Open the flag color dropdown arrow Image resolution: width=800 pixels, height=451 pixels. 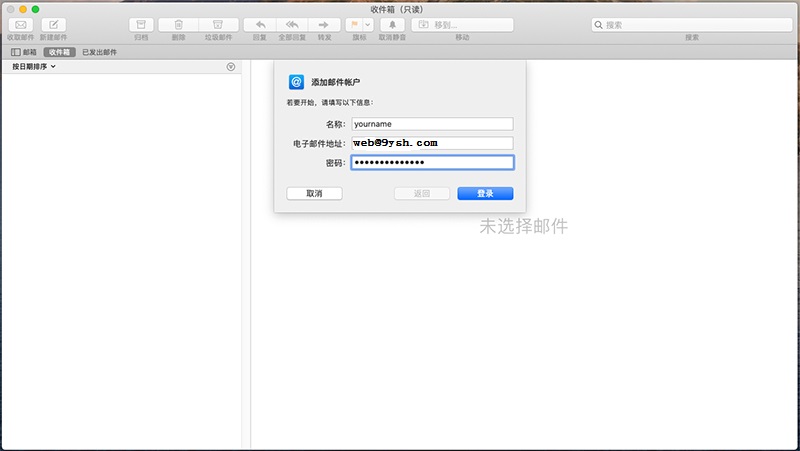coord(367,24)
